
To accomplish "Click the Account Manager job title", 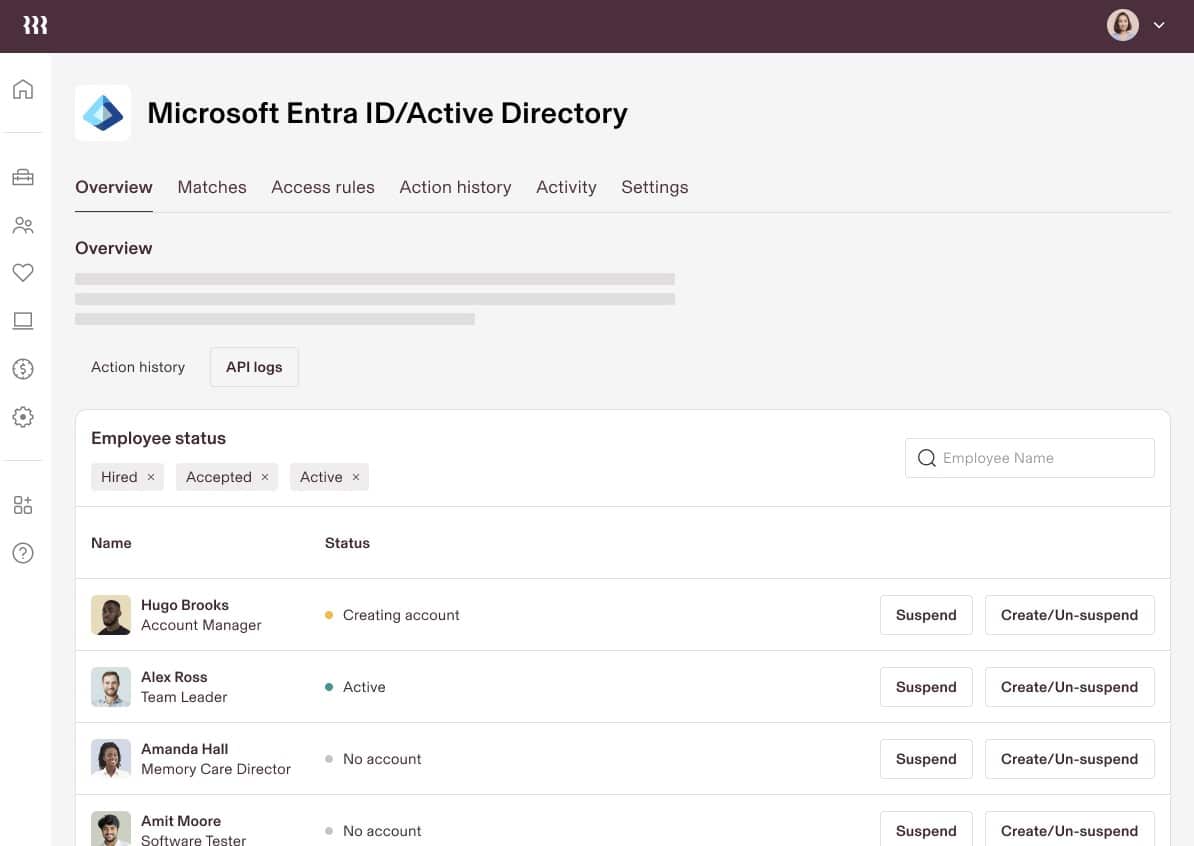I will pos(201,625).
